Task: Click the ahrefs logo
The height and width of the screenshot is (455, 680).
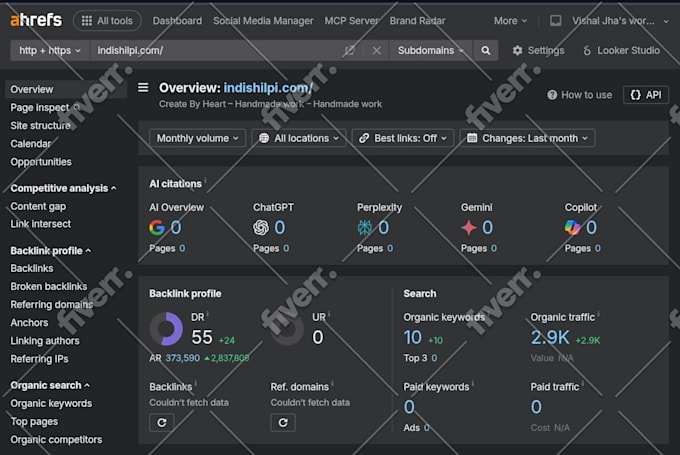Action: [x=36, y=20]
